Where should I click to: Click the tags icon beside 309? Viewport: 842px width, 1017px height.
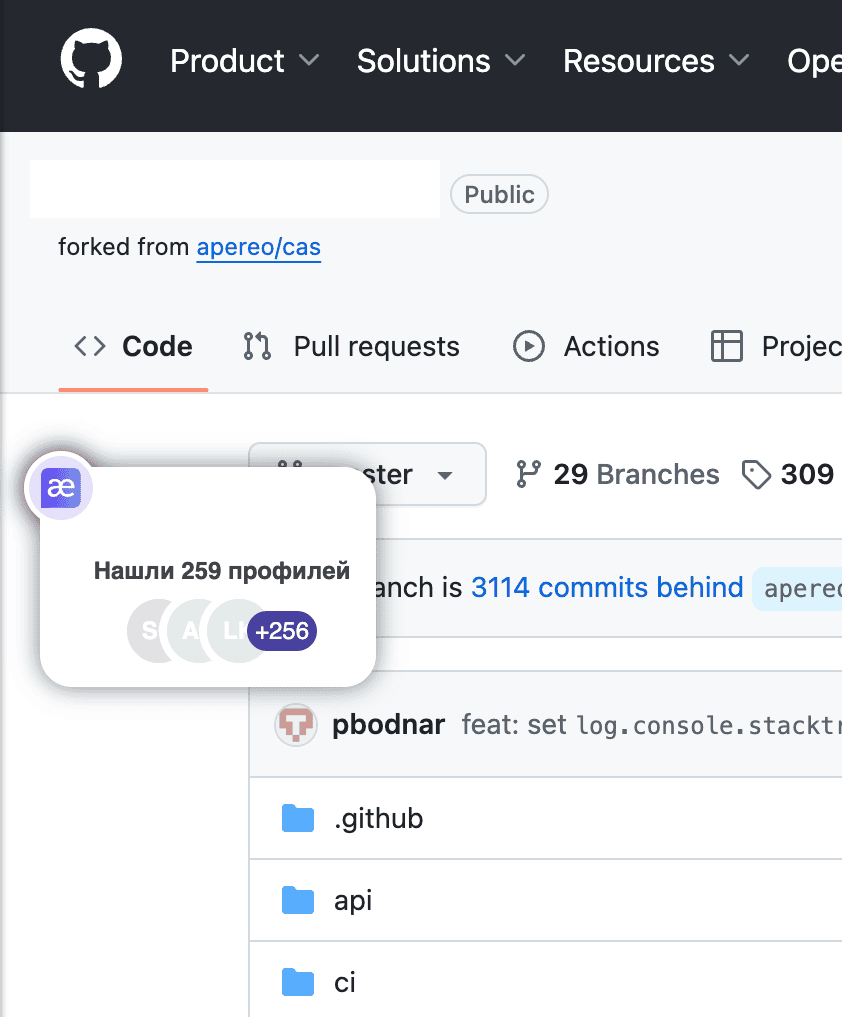pos(756,474)
